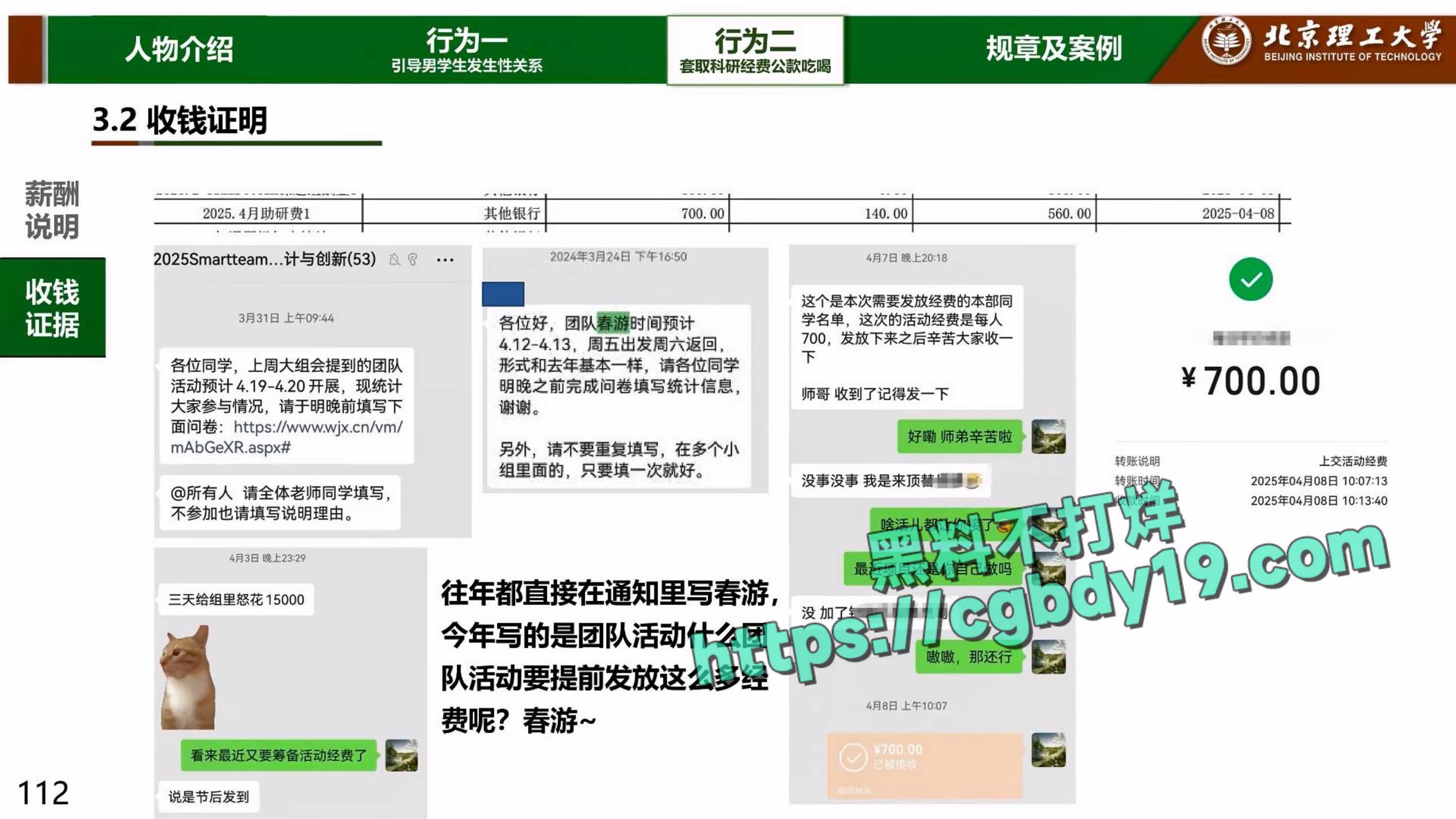The height and width of the screenshot is (819, 1456).
Task: Click avatar next to 看来最近又要筹备活动经费了
Action: coord(402,755)
